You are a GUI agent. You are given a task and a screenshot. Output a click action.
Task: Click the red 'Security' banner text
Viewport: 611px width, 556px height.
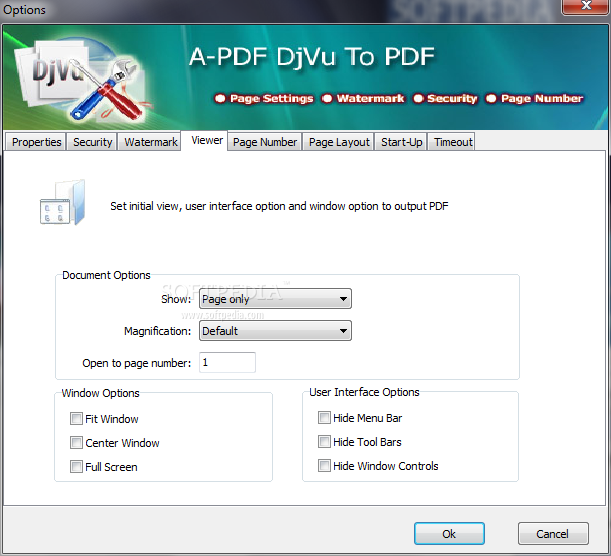tap(452, 99)
